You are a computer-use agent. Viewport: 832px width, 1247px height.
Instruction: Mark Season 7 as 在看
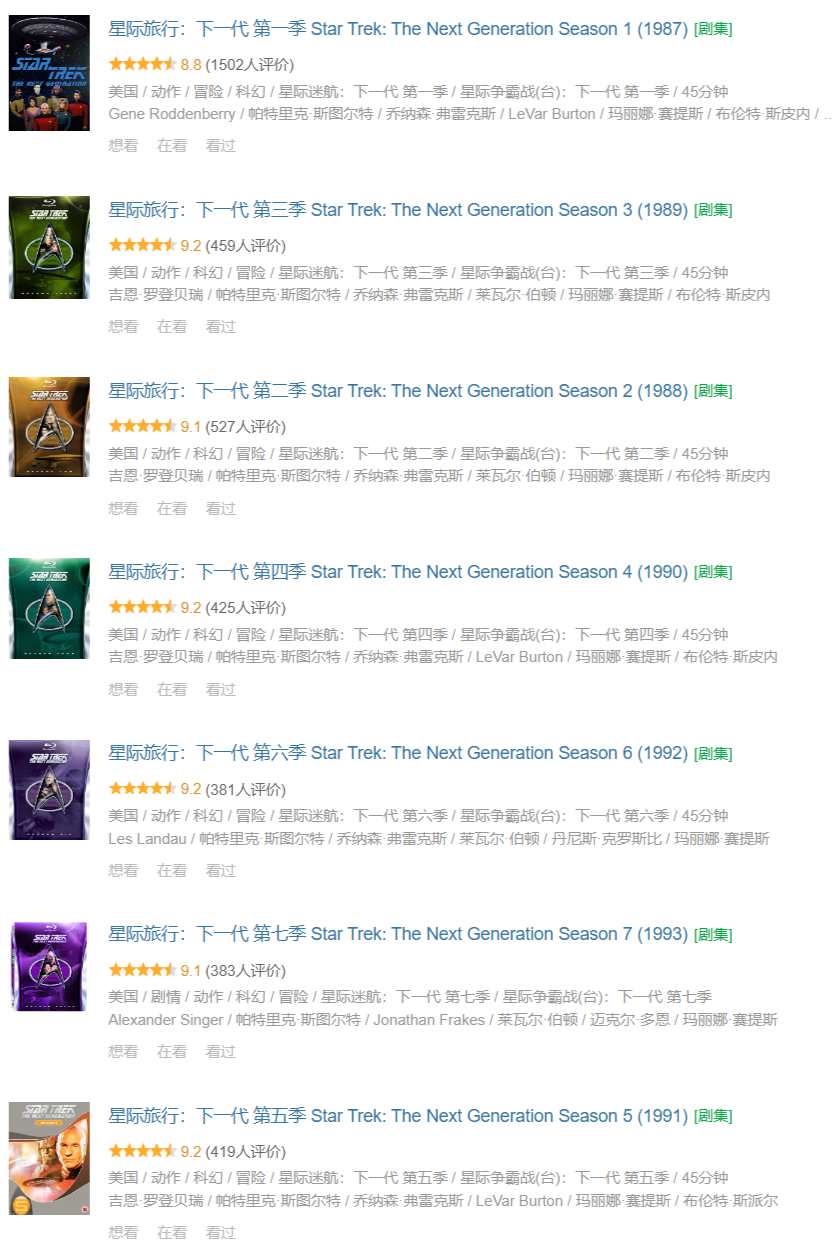(x=172, y=1051)
